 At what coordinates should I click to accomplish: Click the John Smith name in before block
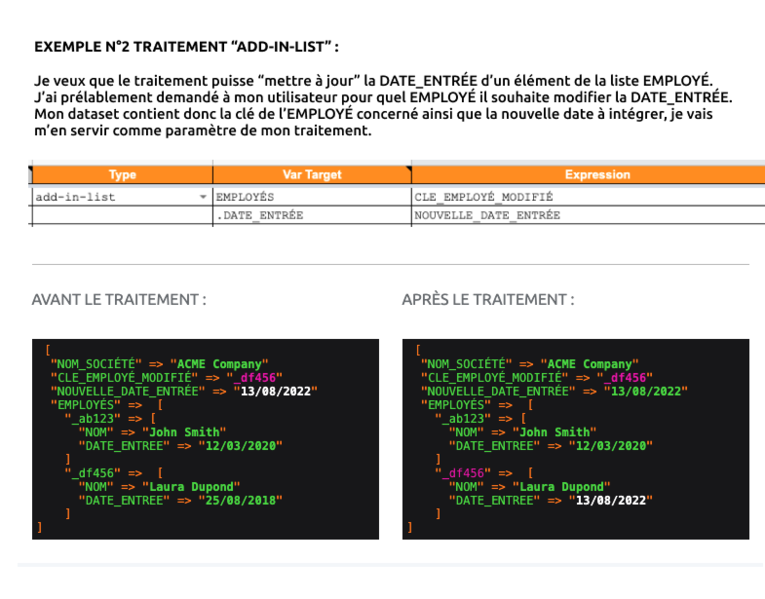coord(184,432)
